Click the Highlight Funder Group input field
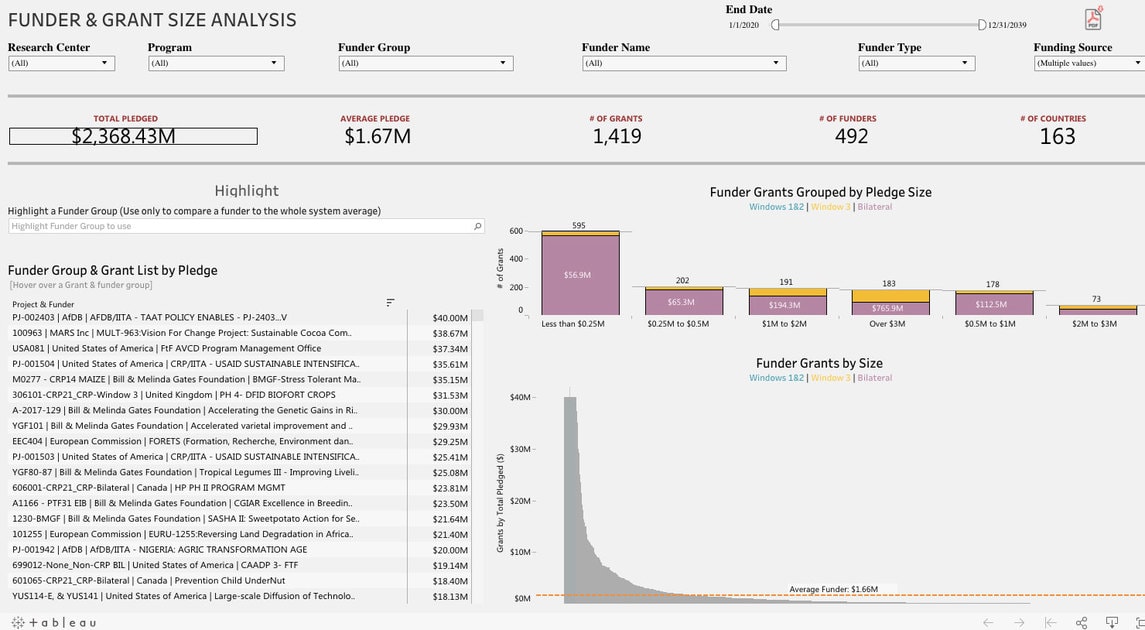This screenshot has width=1145, height=630. [240, 227]
